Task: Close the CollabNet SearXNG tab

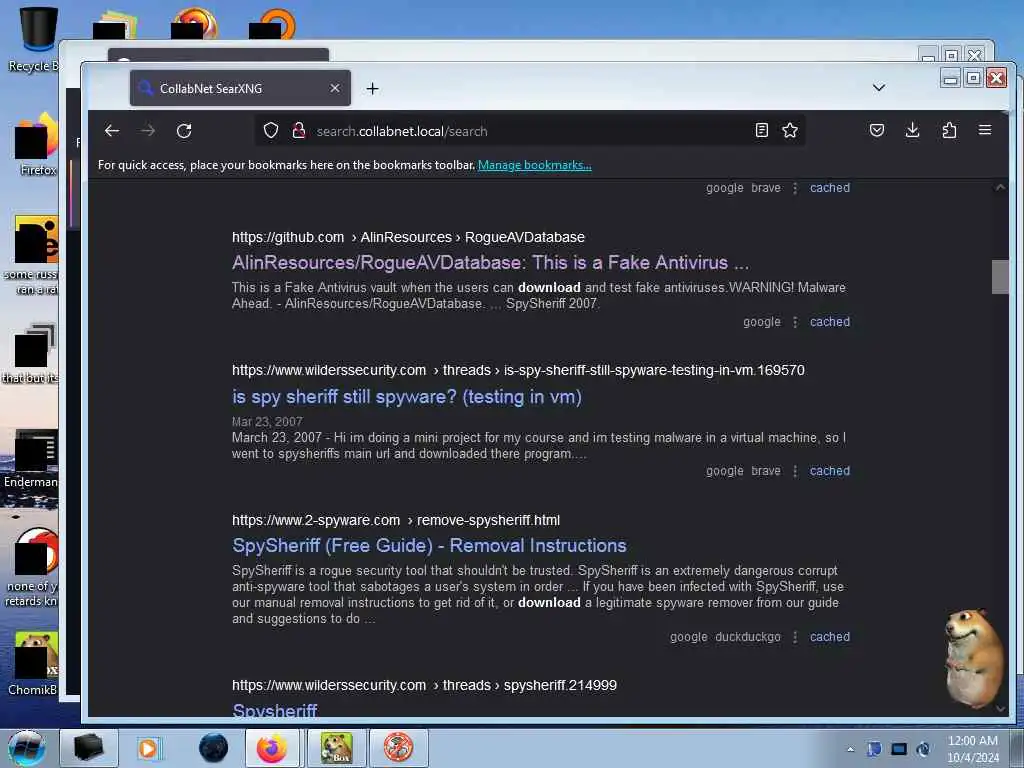Action: [x=335, y=88]
